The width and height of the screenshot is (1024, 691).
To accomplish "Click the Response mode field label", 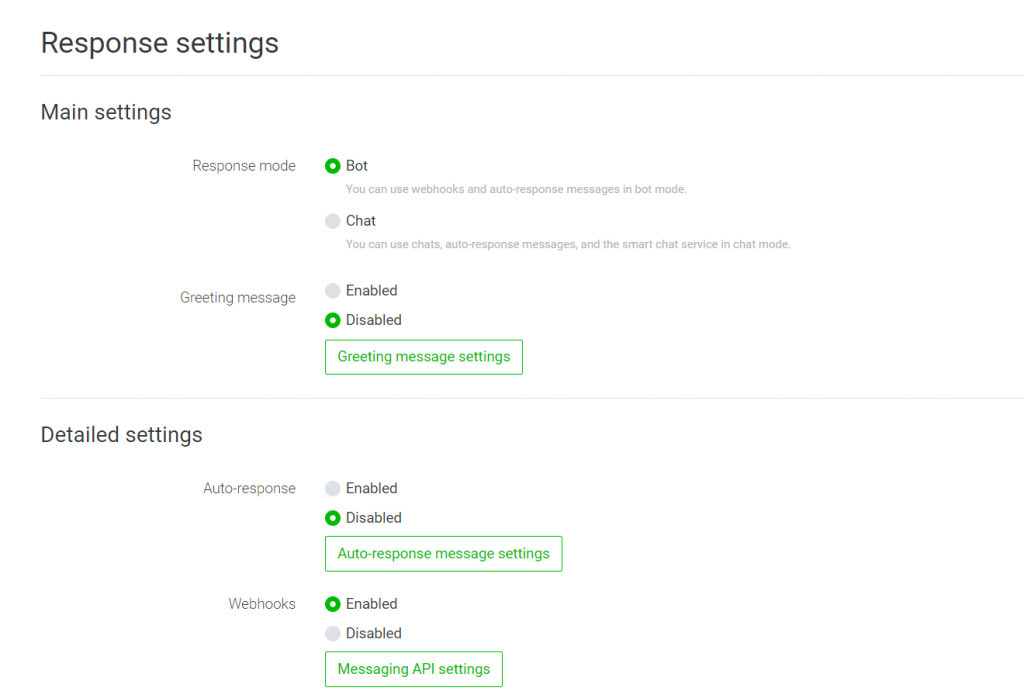I will click(x=244, y=166).
